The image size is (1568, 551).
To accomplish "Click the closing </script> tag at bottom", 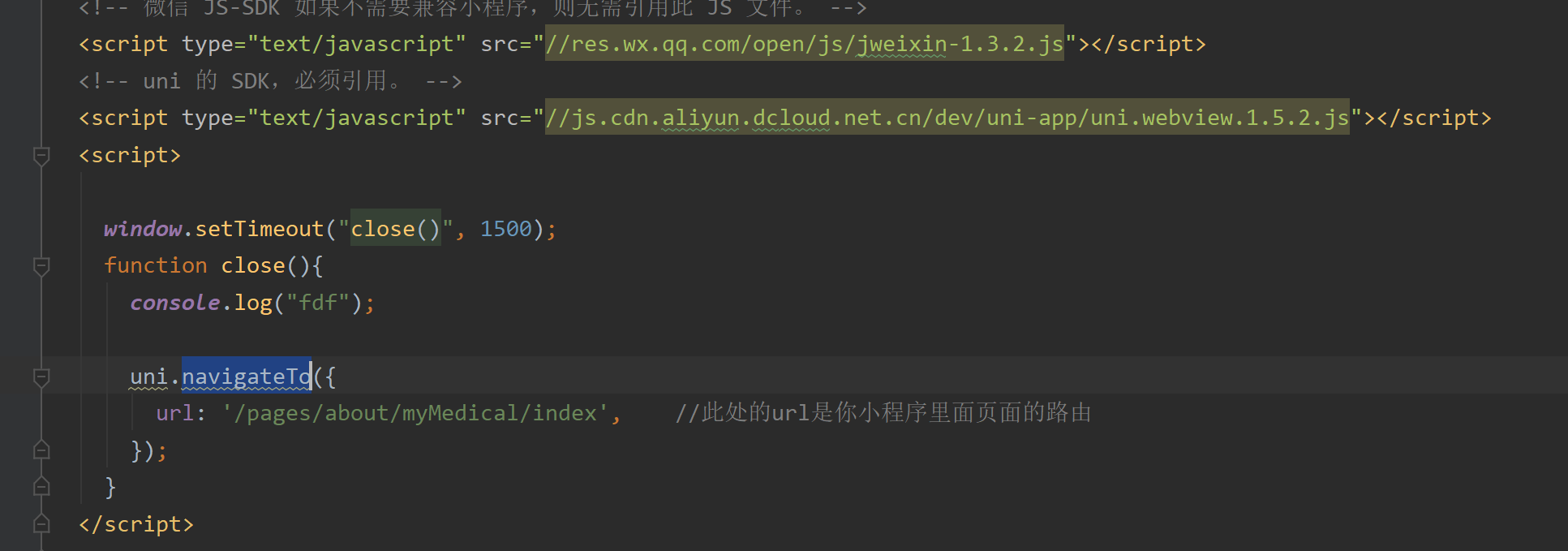I will coord(136,524).
